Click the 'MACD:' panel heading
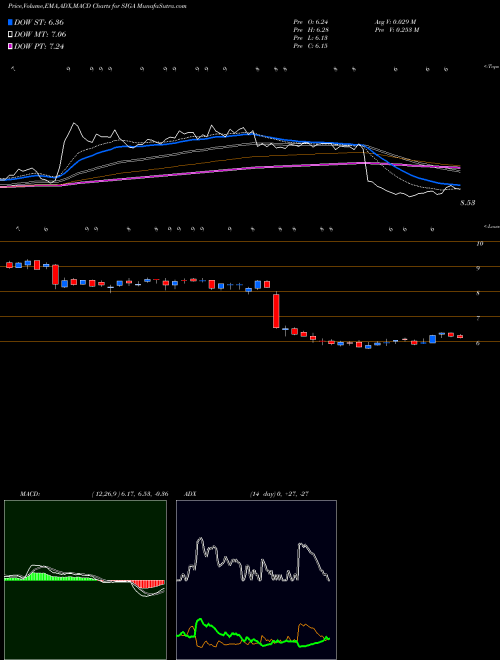This screenshot has height=660, width=500. 30,494
